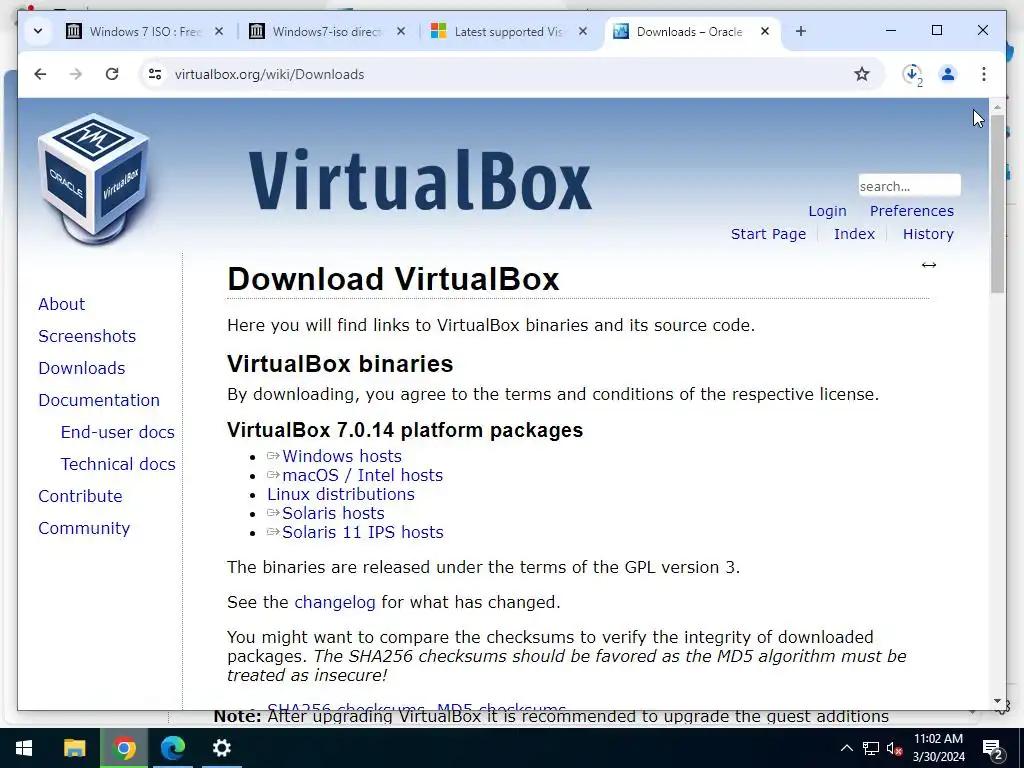Download the Solaris hosts package
This screenshot has height=768, width=1024.
click(x=333, y=513)
